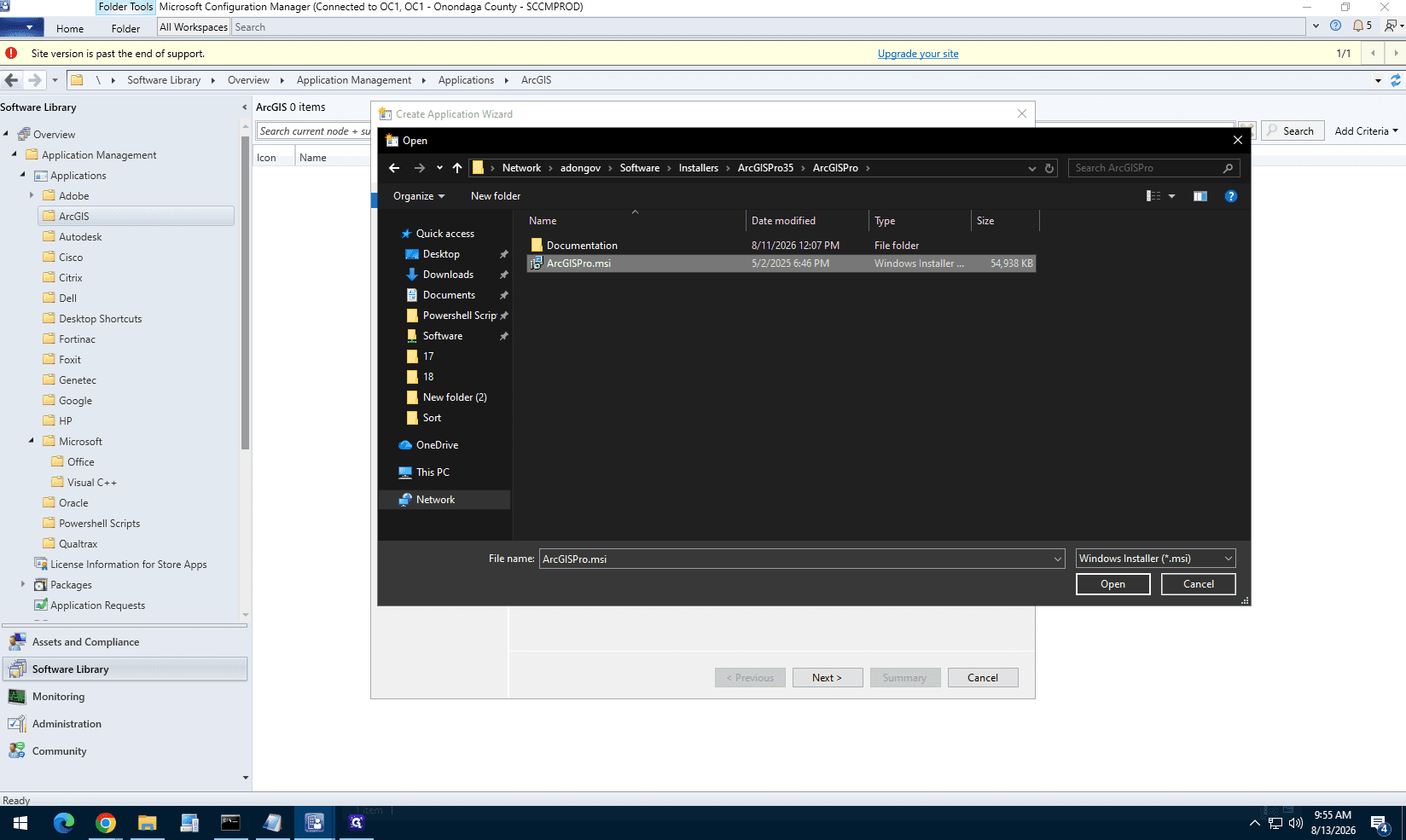Open the Assets and Compliance workspace
The height and width of the screenshot is (840, 1406).
125,642
